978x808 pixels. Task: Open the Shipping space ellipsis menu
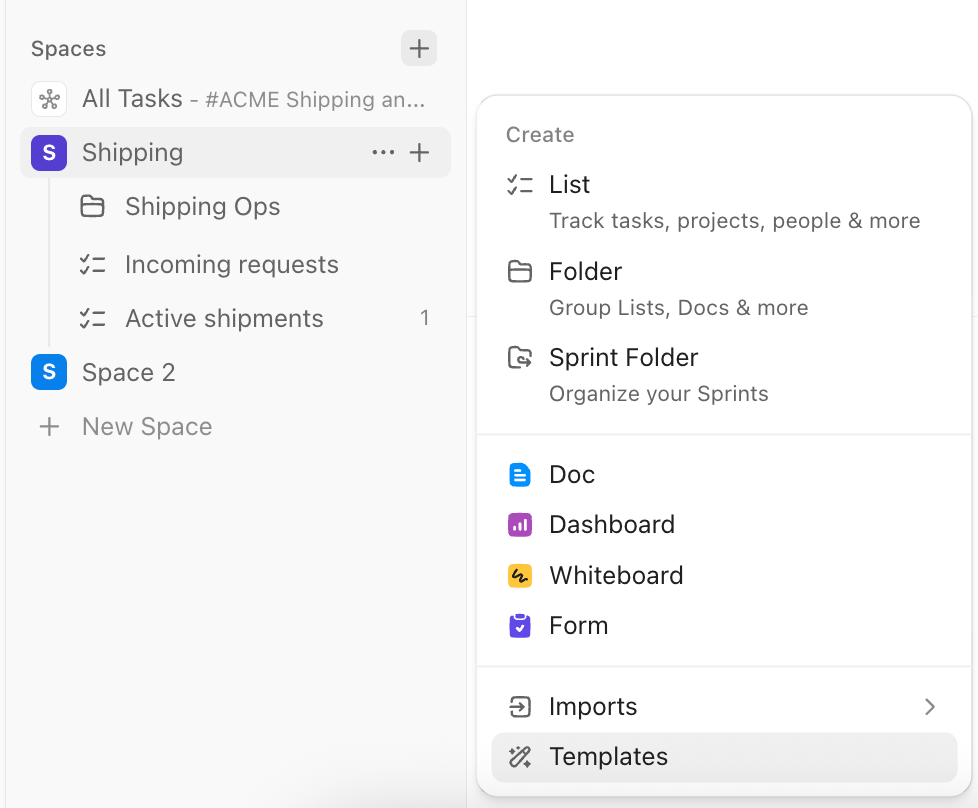[x=383, y=152]
